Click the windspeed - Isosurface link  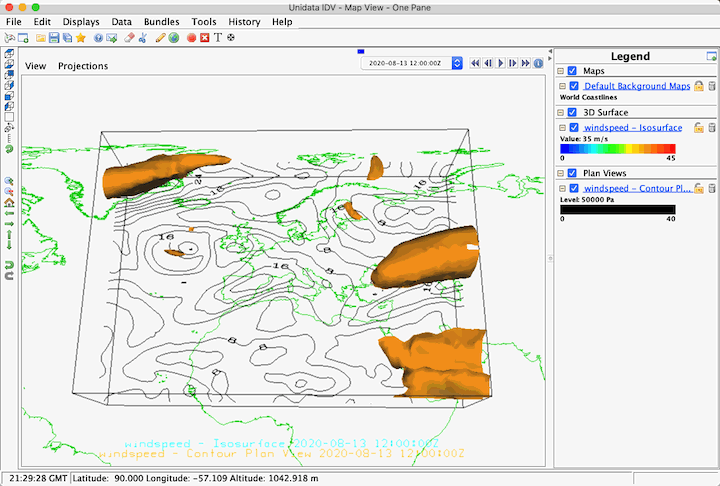[x=634, y=128]
